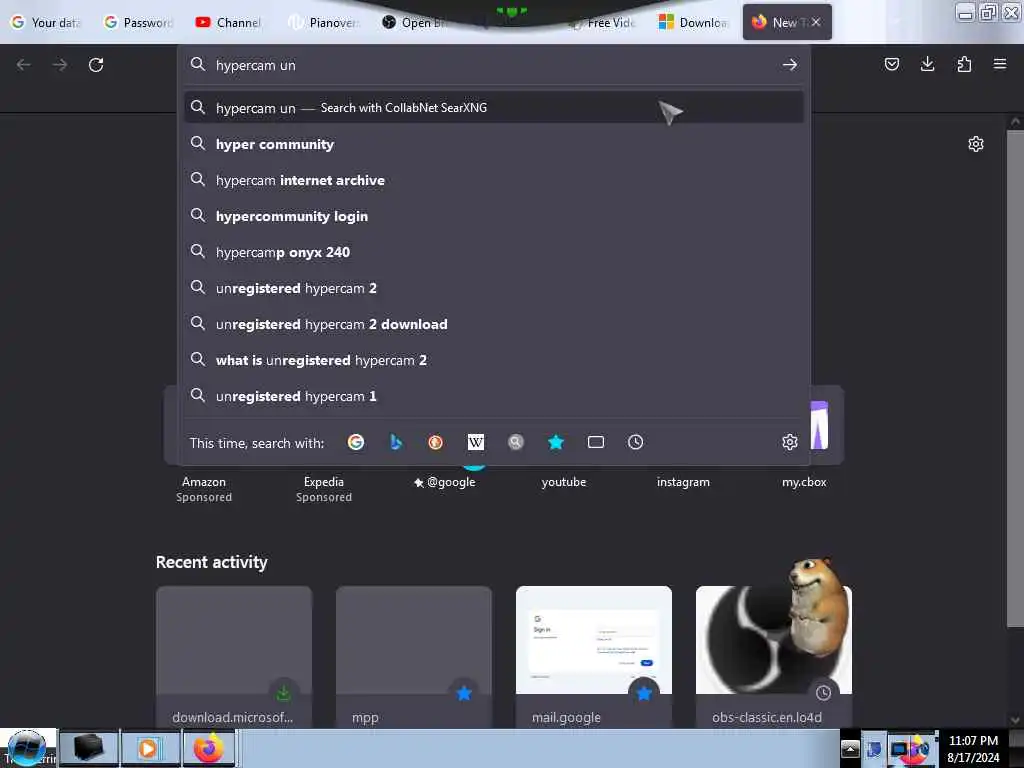Choose 'unregistered hypercam 2' suggestion
The image size is (1024, 768).
coord(494,287)
